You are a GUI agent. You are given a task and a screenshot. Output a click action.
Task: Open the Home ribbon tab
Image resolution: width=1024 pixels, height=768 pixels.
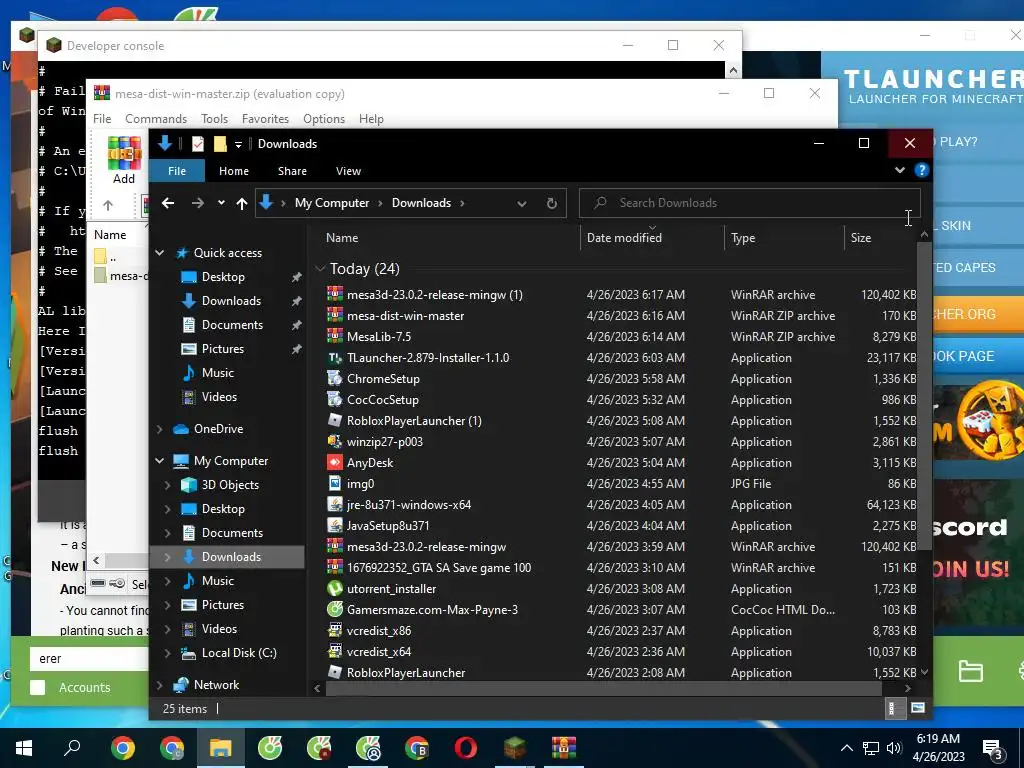[x=234, y=171]
